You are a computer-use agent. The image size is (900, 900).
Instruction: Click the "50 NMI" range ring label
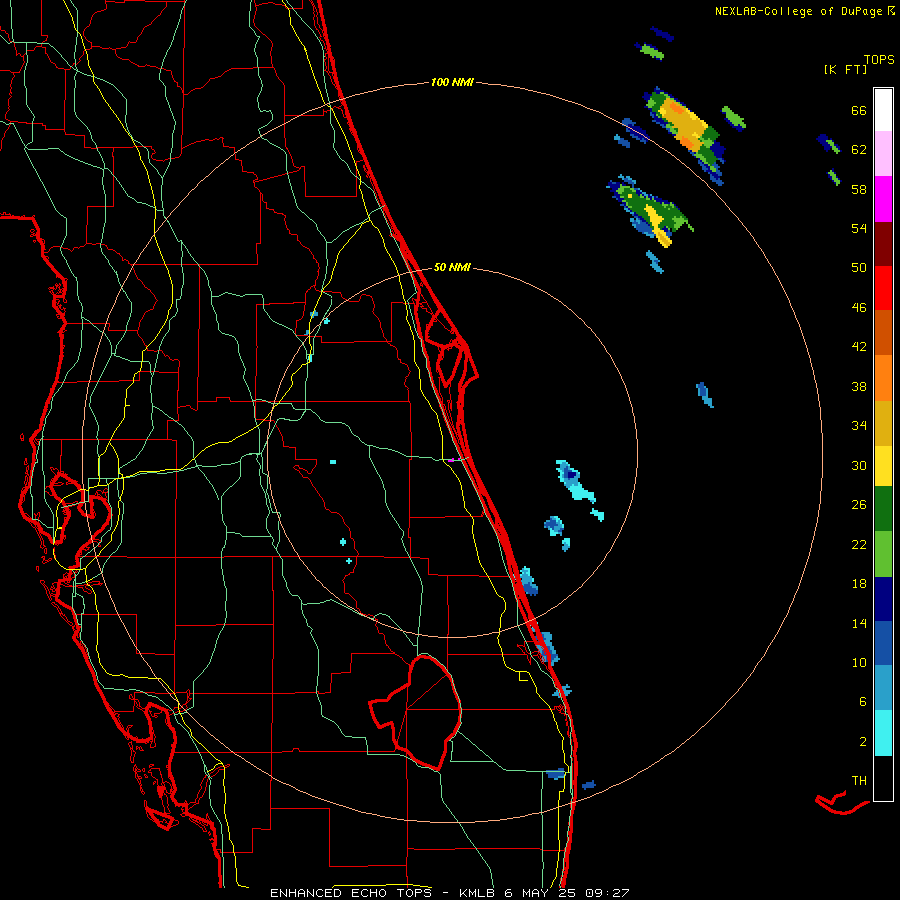point(452,267)
